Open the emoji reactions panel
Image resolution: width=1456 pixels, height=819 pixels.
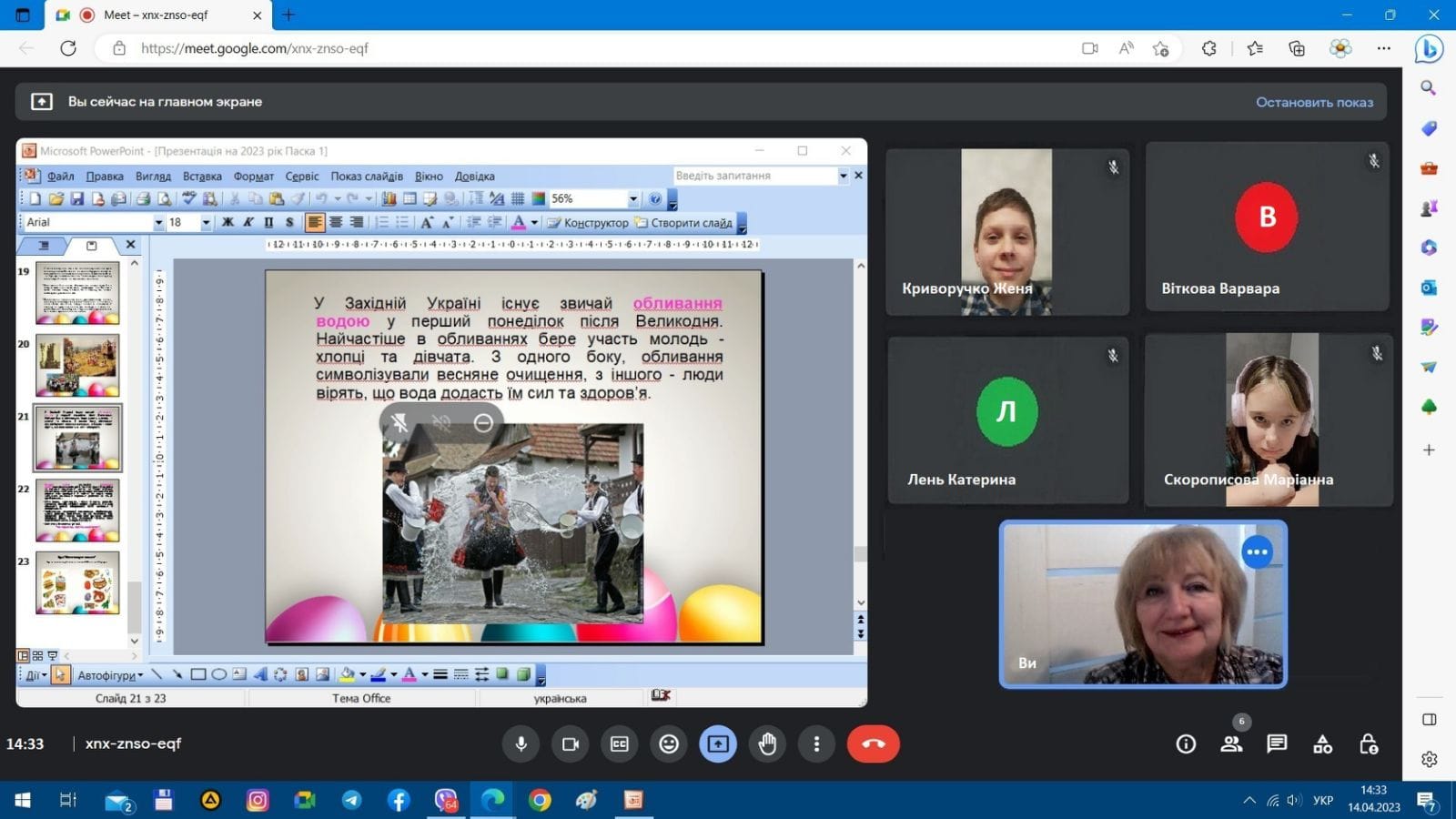669,744
